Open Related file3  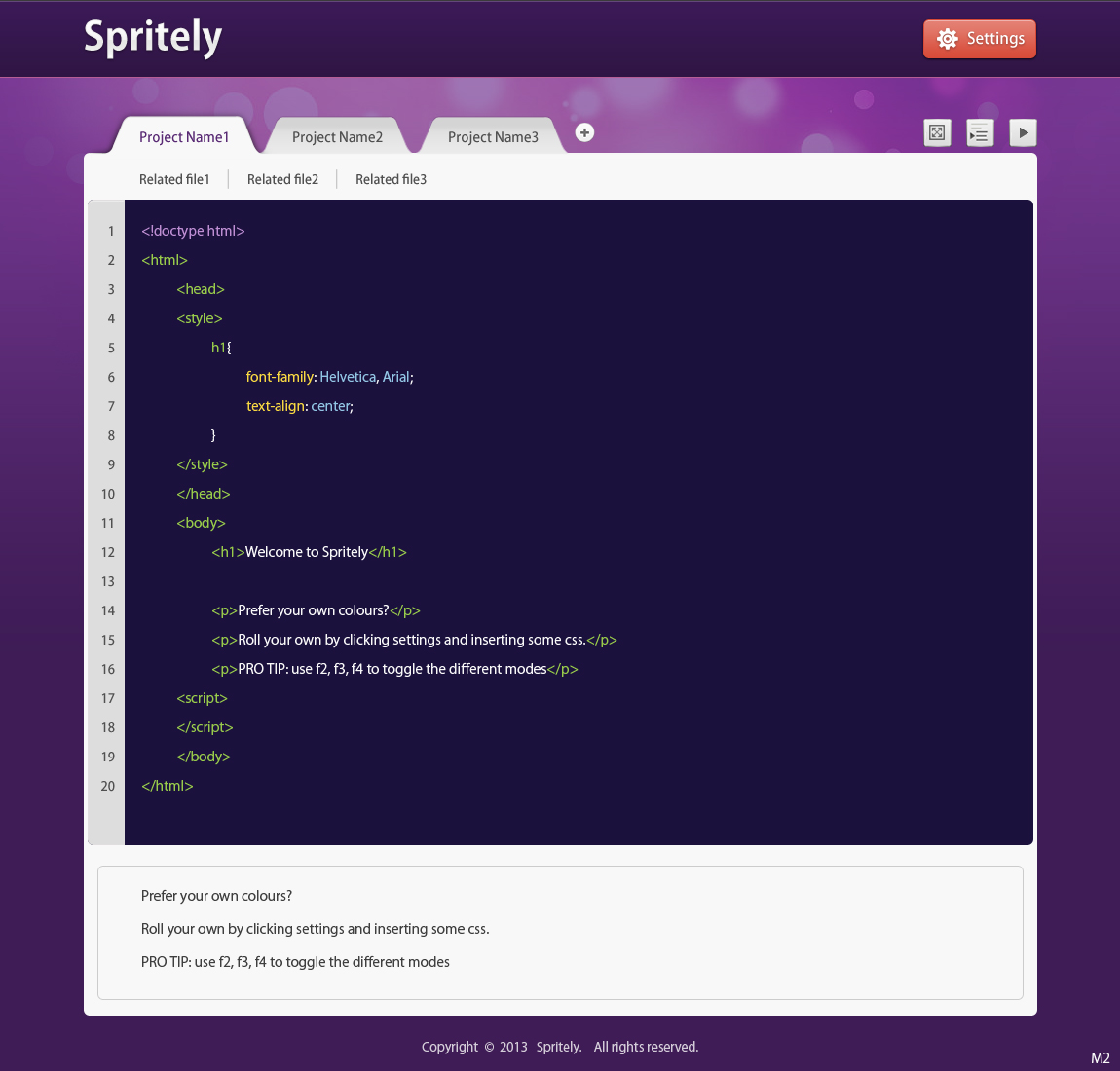point(391,179)
